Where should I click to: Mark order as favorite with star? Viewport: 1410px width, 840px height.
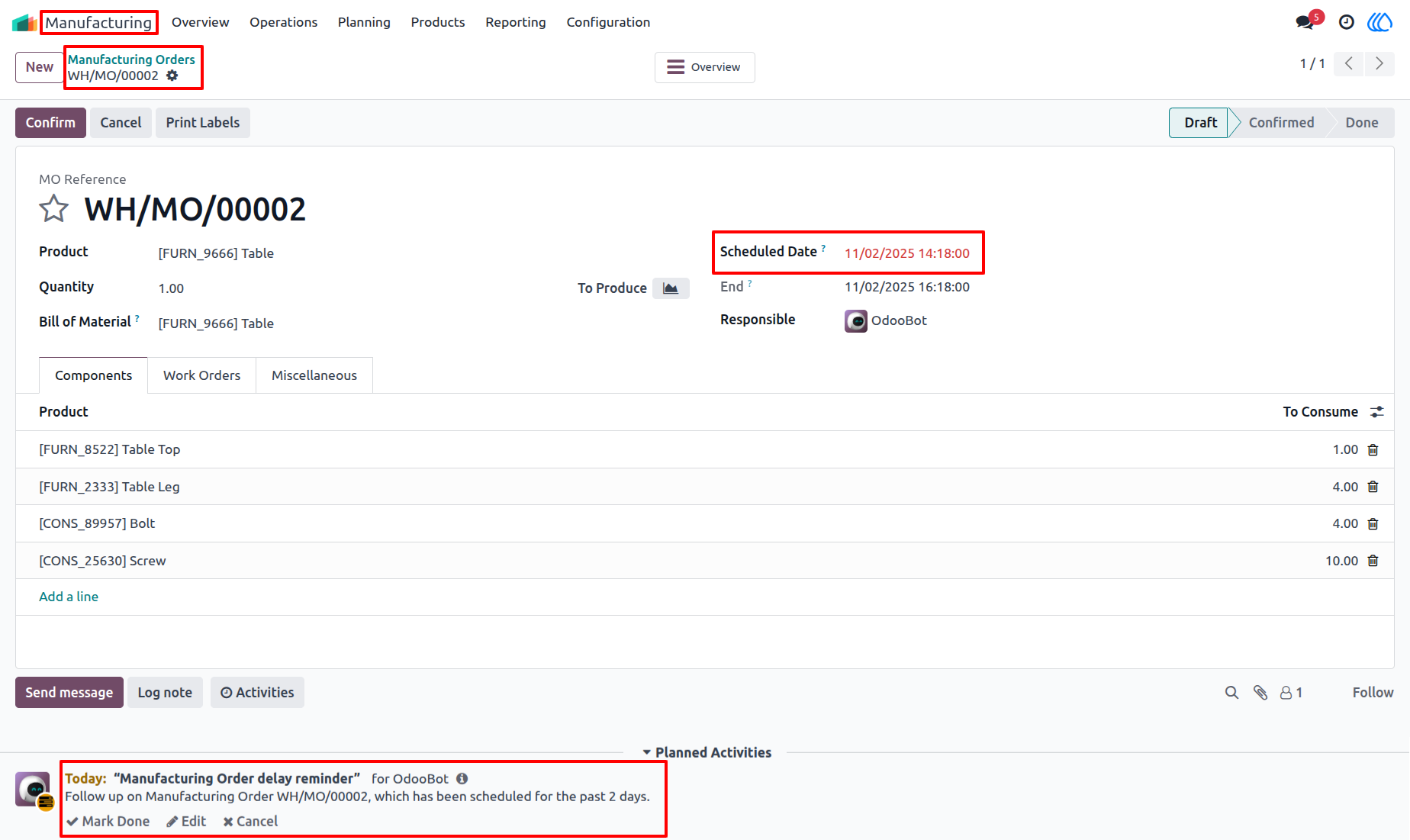53,208
